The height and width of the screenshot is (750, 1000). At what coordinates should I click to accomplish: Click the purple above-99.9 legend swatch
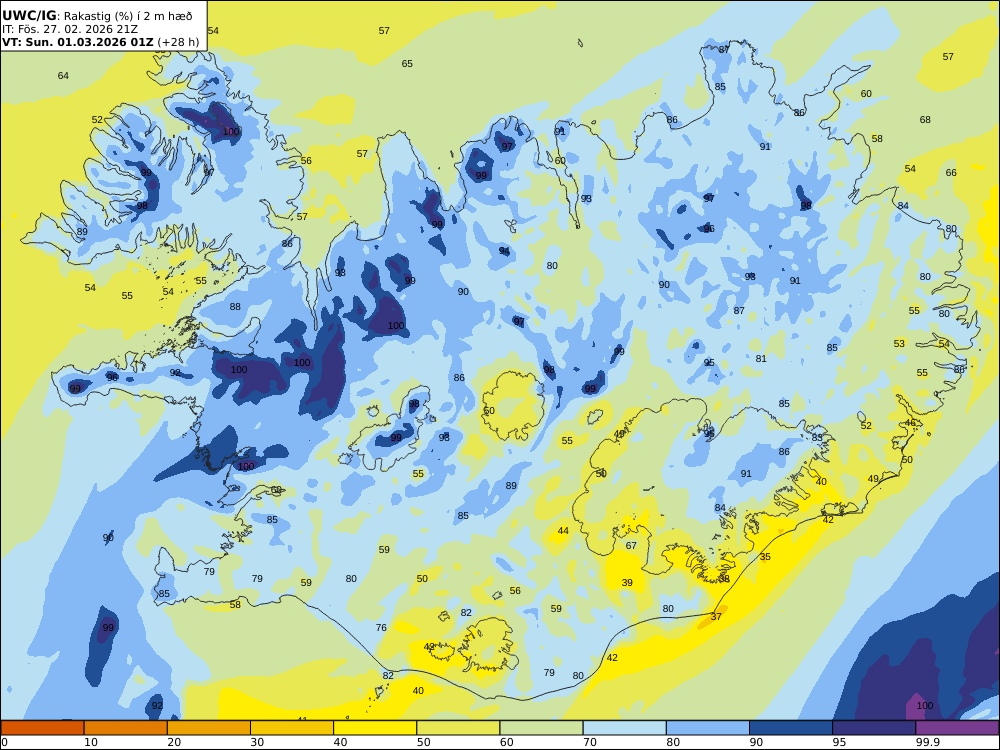tap(957, 728)
